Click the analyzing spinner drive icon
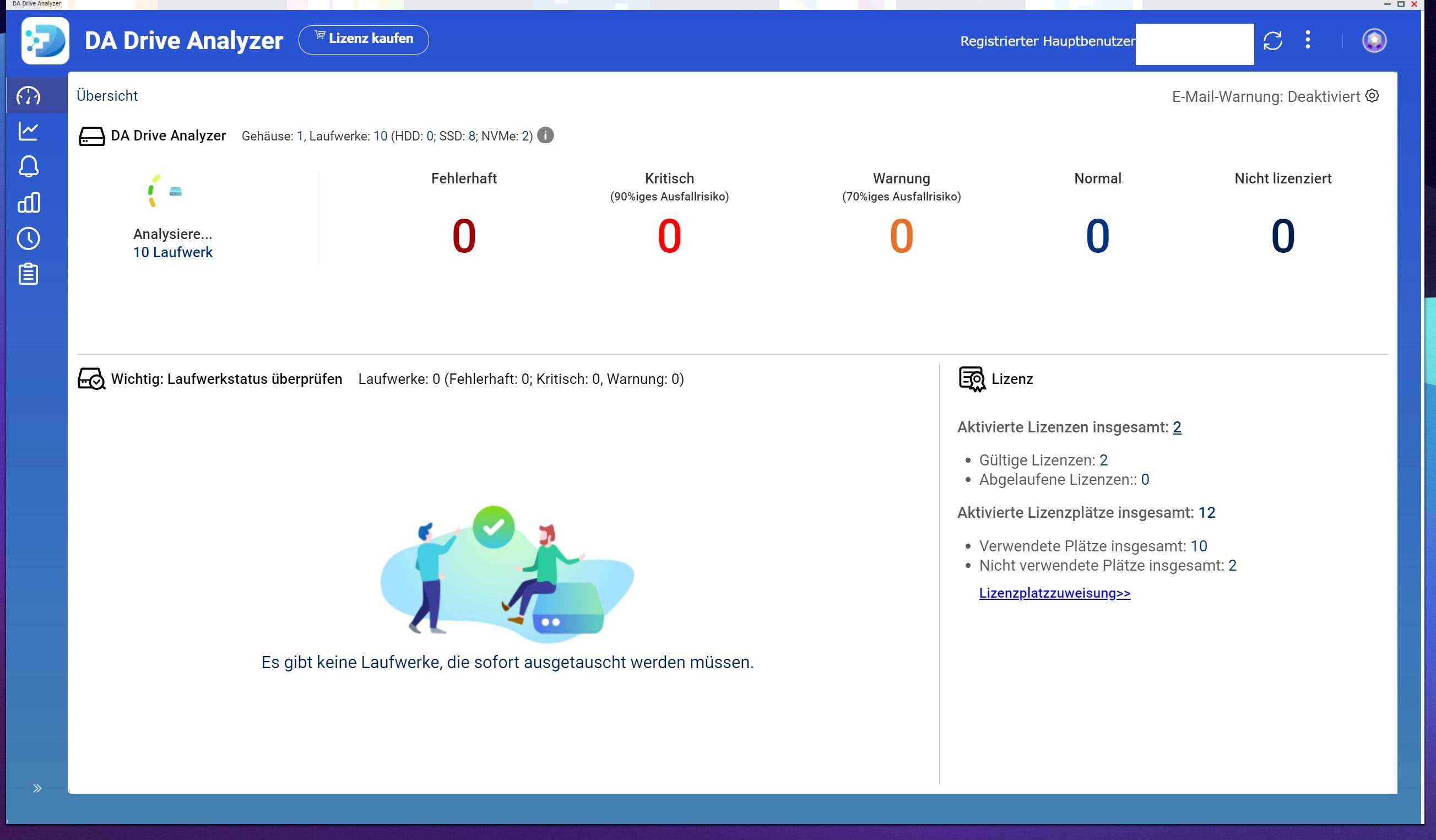Viewport: 1436px width, 840px height. 164,192
